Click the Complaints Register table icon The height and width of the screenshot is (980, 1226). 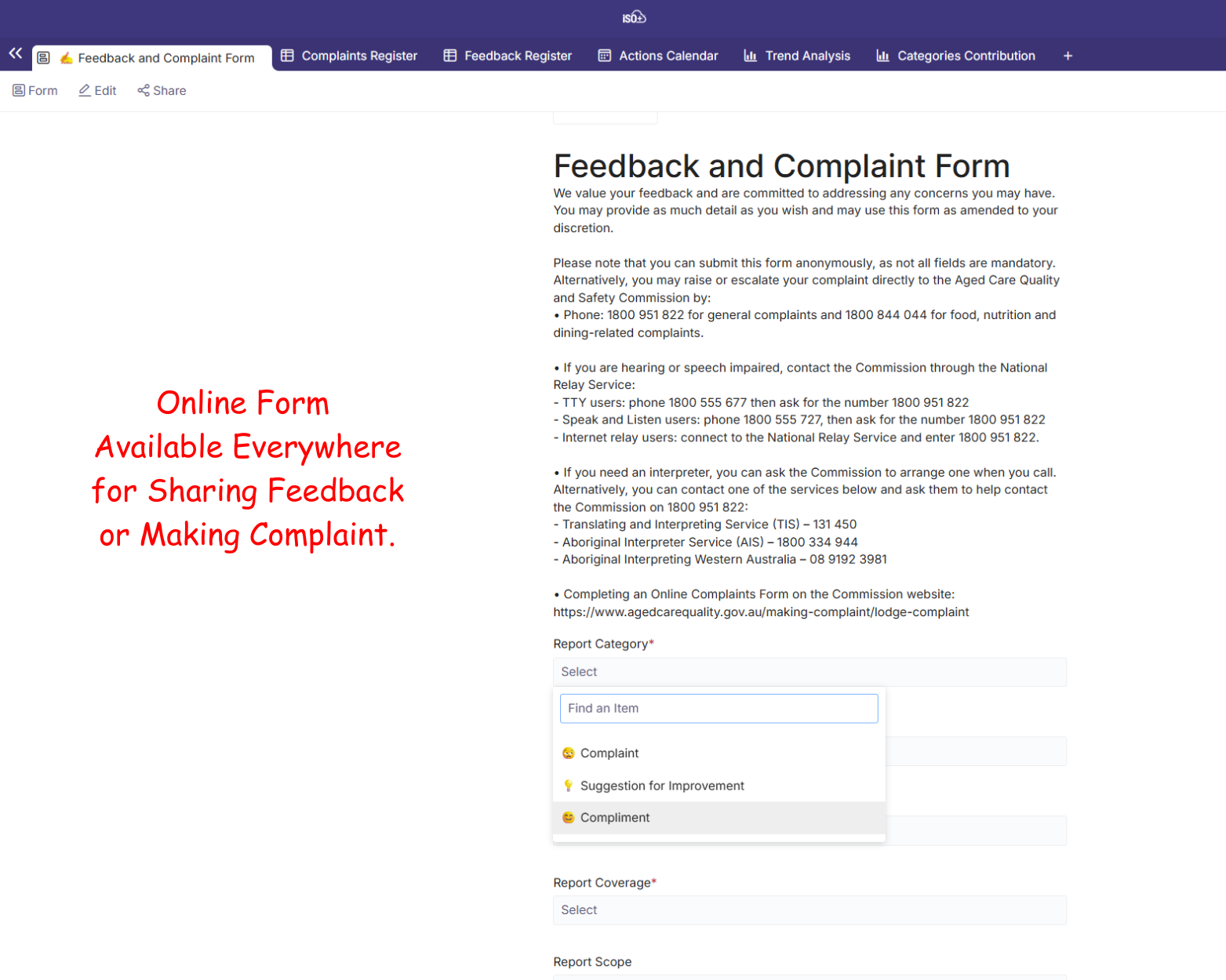[x=287, y=56]
